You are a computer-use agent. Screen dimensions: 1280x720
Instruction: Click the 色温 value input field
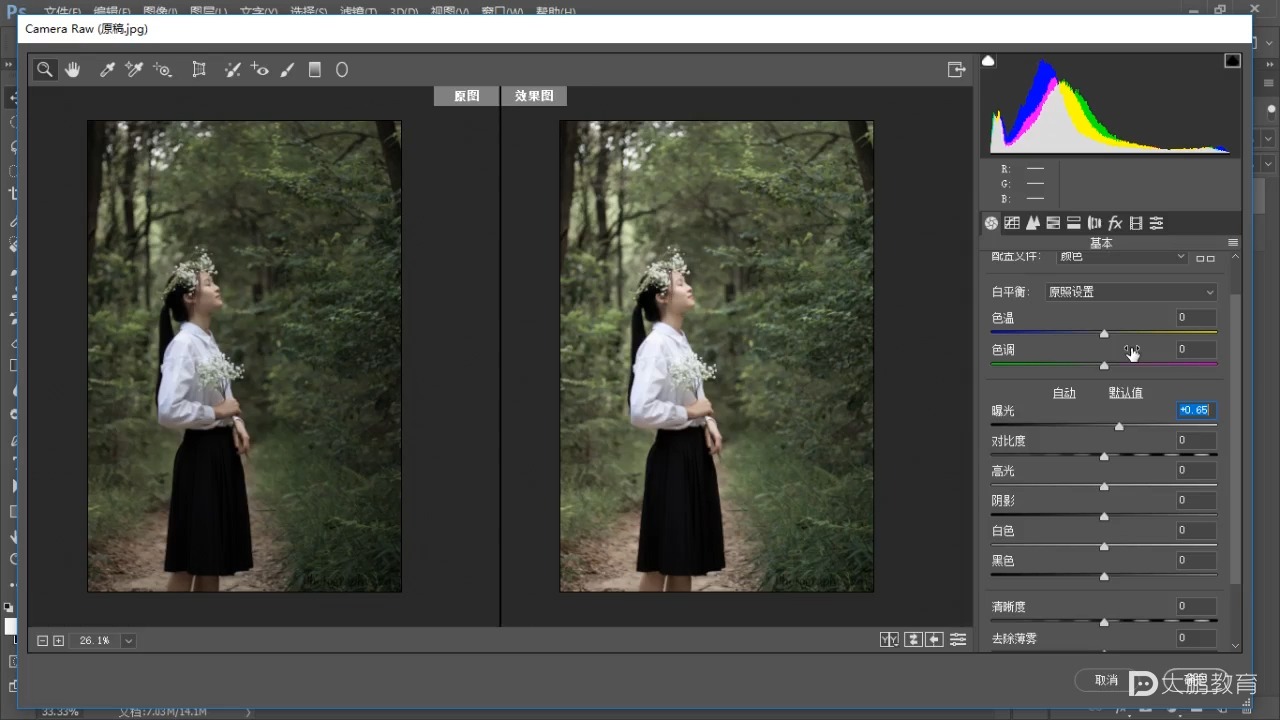pos(1196,318)
